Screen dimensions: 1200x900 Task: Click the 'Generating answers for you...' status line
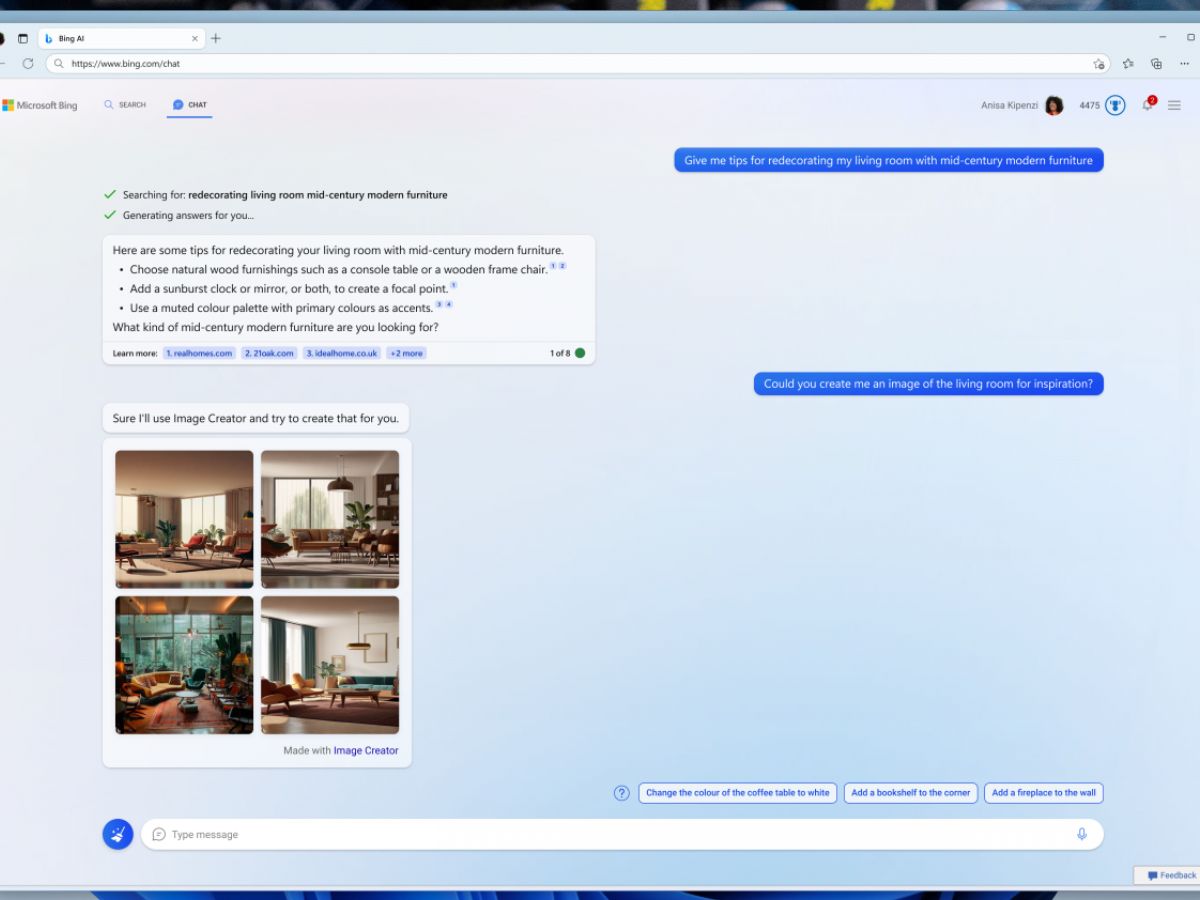(x=188, y=215)
